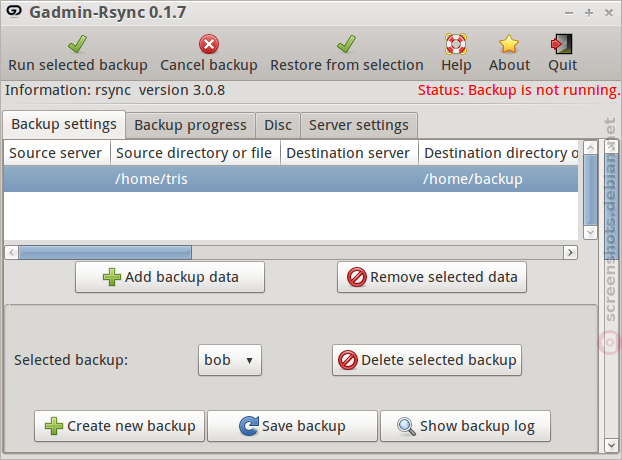Open Help via the lifebuoy icon

coord(456,44)
